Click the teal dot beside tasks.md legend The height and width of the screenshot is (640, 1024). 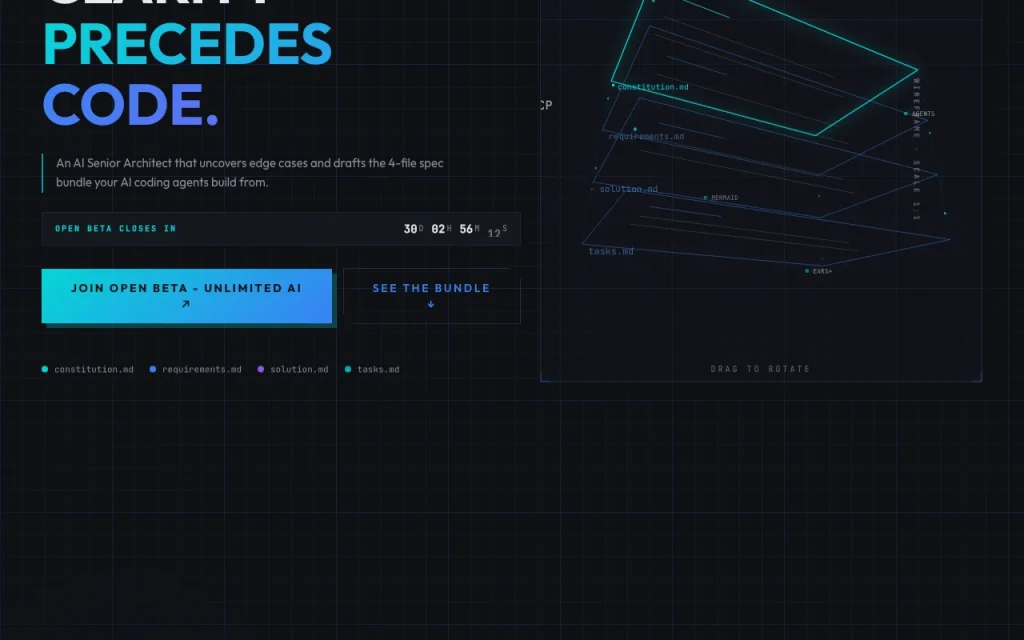tap(348, 369)
